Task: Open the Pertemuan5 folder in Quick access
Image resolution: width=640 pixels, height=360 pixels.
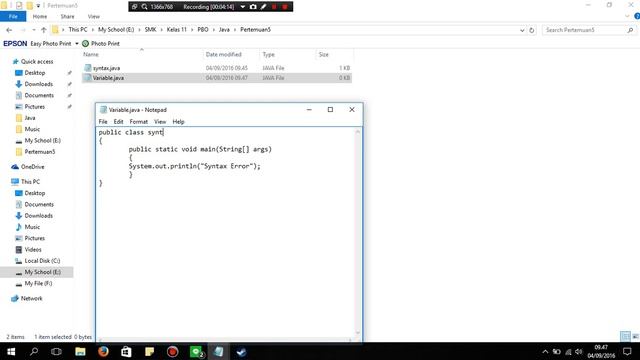Action: 40,151
